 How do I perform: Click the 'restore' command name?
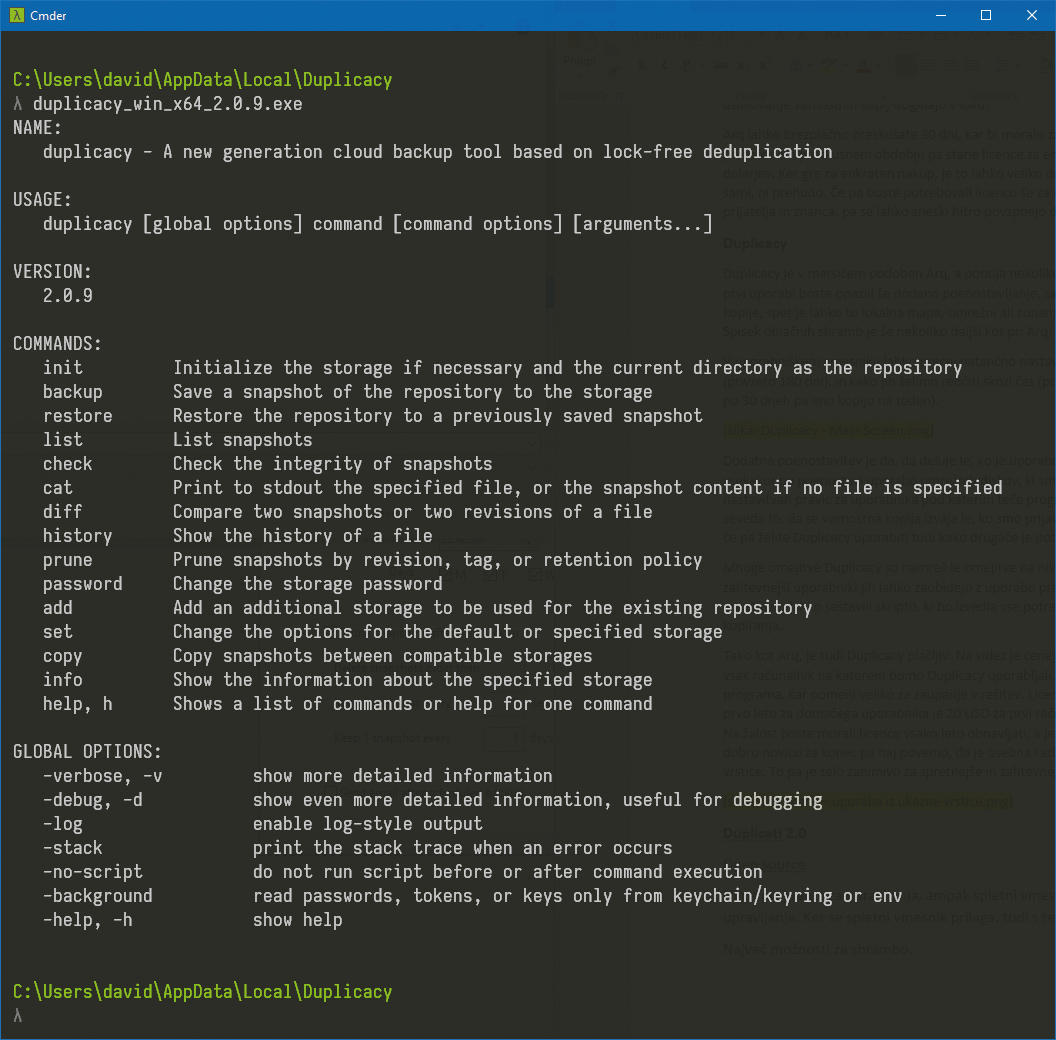(77, 416)
